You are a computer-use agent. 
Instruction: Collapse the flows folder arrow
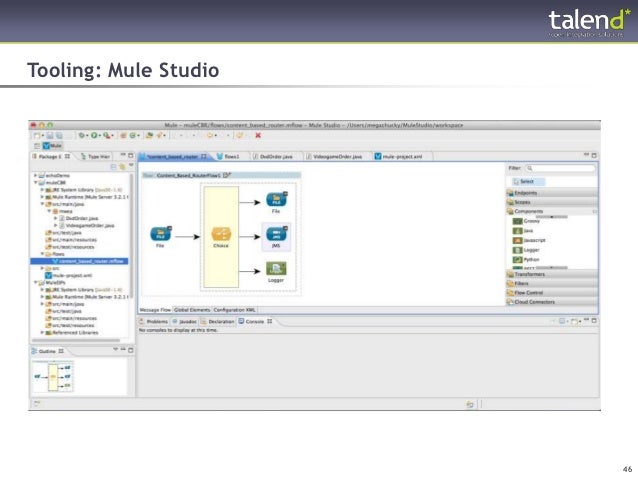coord(42,254)
